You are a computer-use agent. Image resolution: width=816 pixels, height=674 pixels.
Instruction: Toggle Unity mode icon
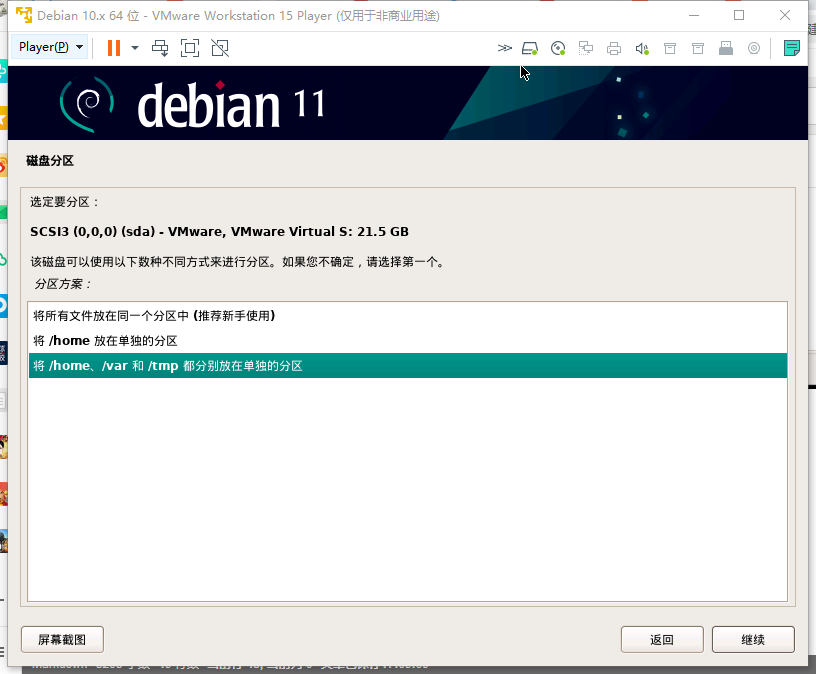click(x=220, y=48)
